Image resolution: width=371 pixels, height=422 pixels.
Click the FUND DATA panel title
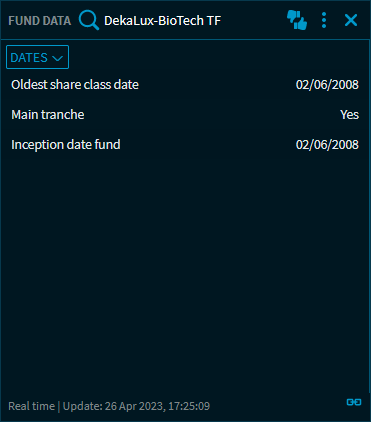pyautogui.click(x=40, y=21)
